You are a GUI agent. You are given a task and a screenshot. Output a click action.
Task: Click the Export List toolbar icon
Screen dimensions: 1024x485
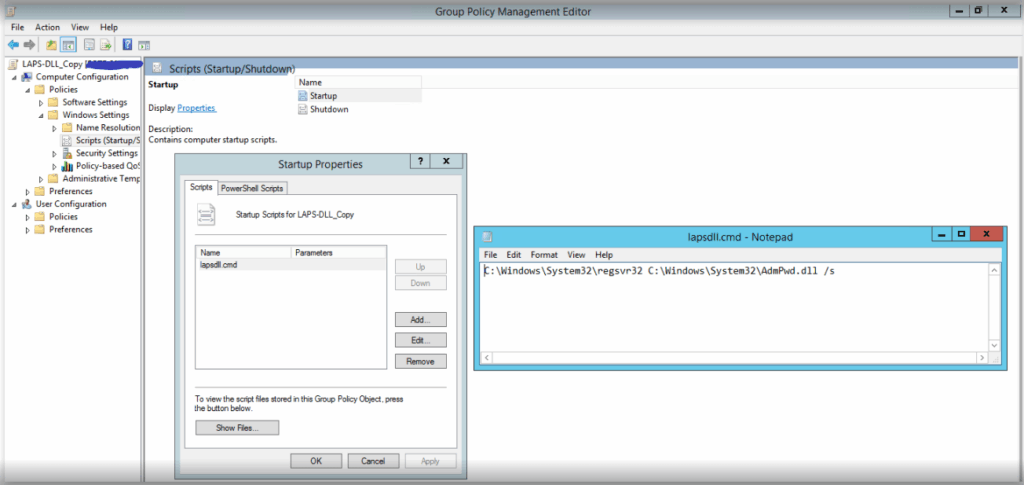click(x=105, y=45)
